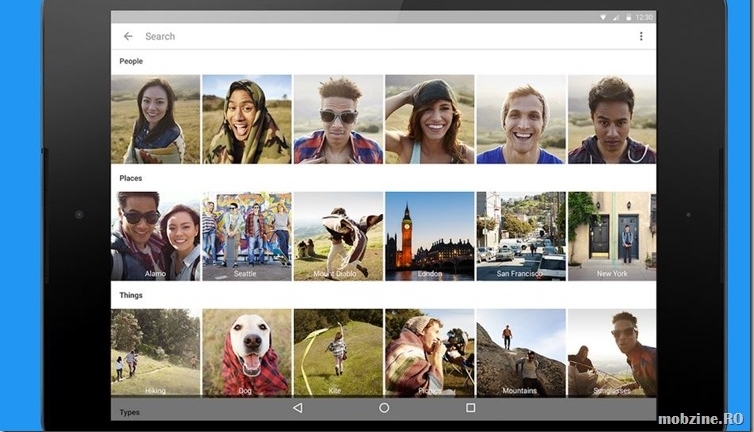The width and height of the screenshot is (754, 432).
Task: Tap the Wi-Fi status icon
Action: (x=603, y=17)
